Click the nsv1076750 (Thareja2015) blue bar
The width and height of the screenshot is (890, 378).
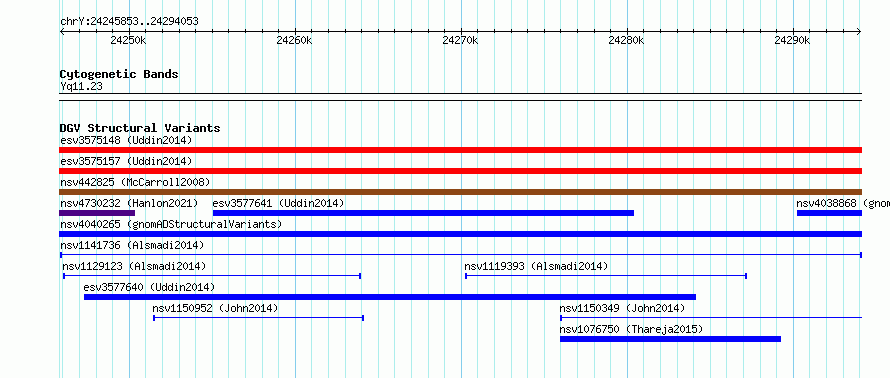pos(670,339)
